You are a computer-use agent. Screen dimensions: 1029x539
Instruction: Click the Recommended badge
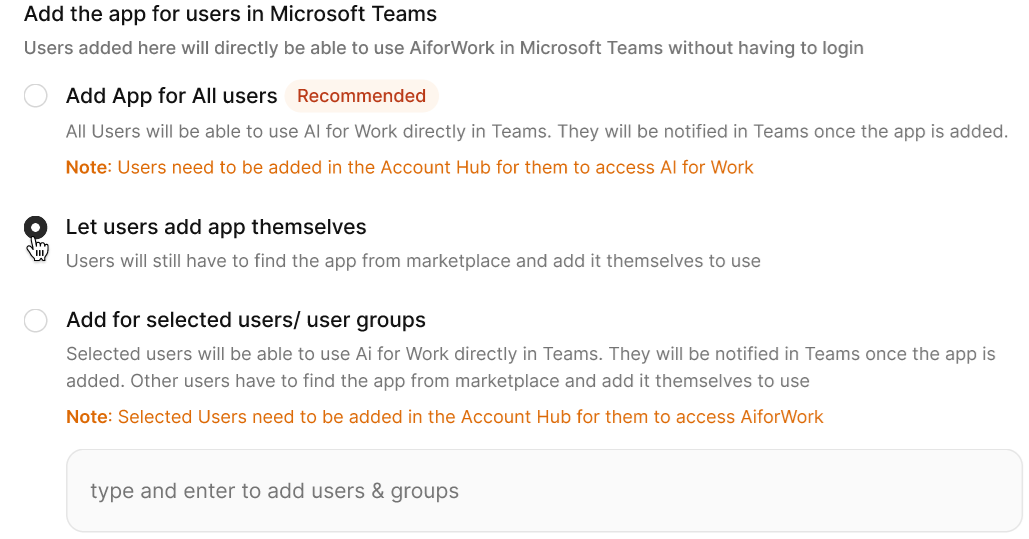tap(362, 96)
